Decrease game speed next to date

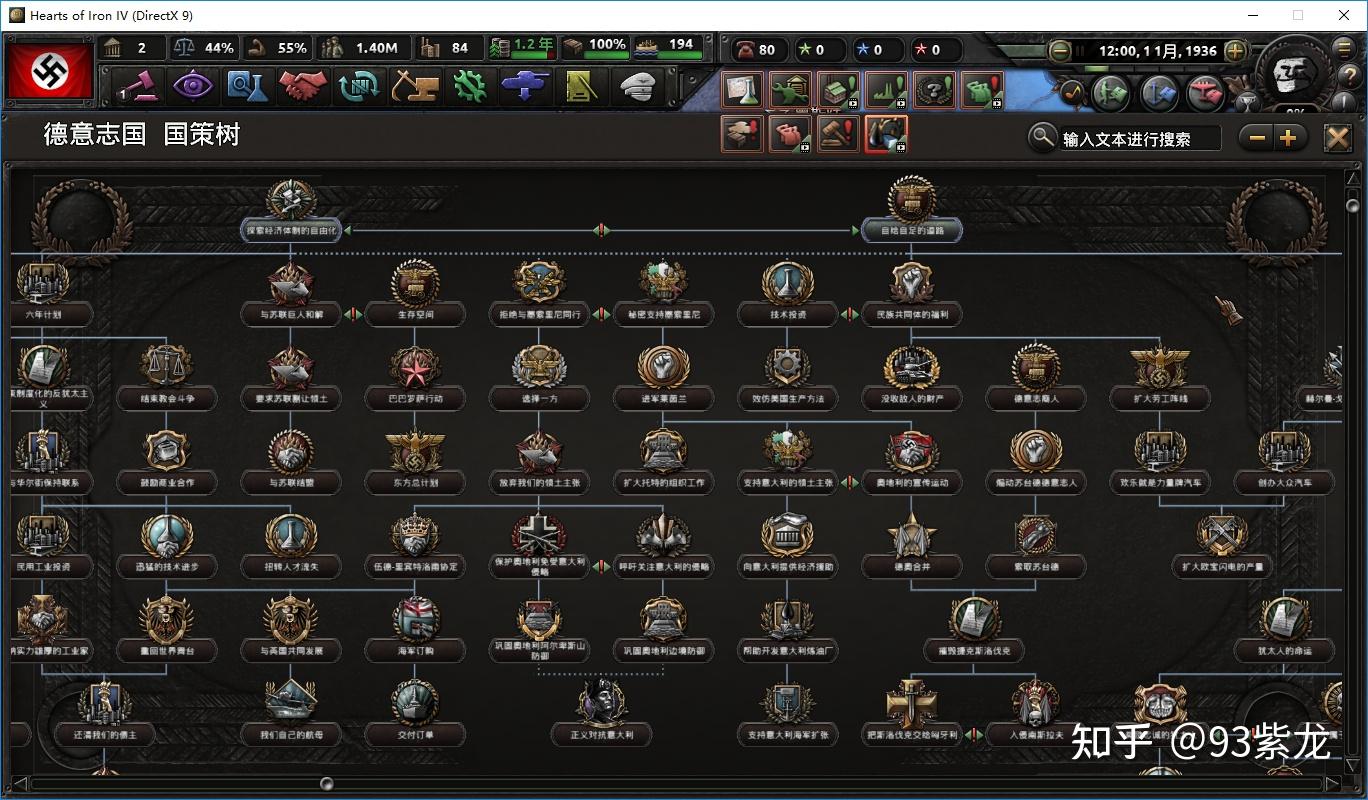1059,50
